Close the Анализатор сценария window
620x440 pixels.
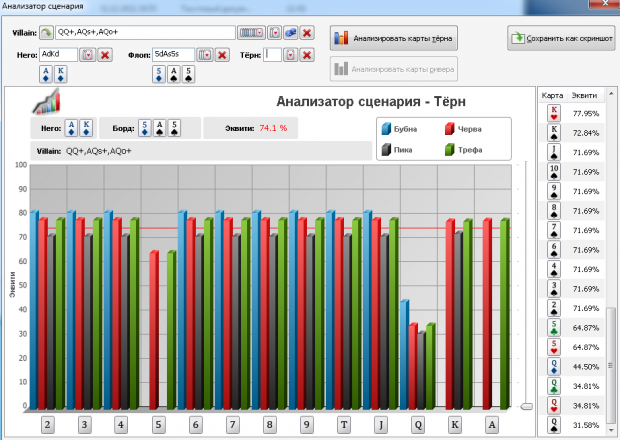coord(604,3)
